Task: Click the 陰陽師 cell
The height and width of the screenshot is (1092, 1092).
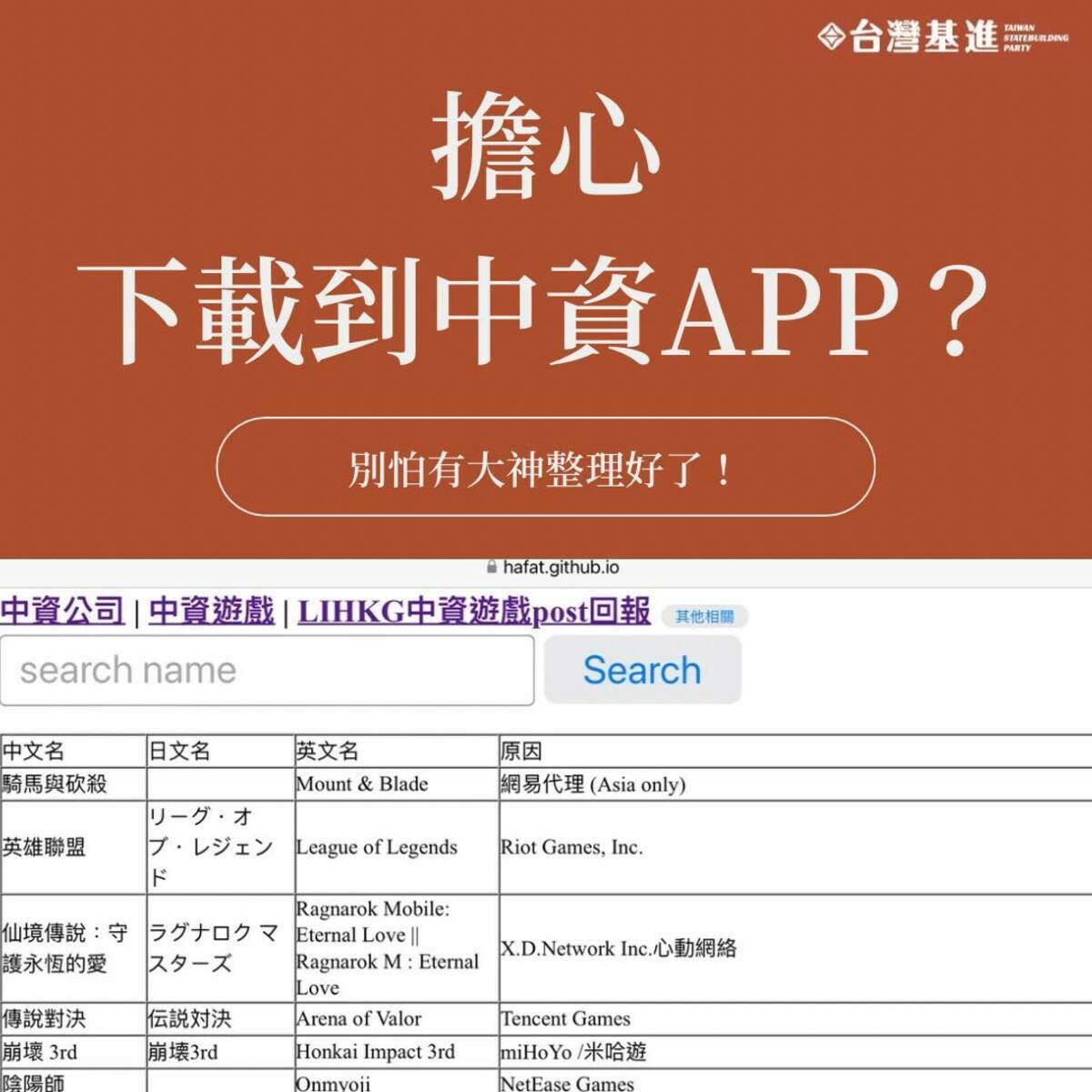Action: [x=74, y=1081]
